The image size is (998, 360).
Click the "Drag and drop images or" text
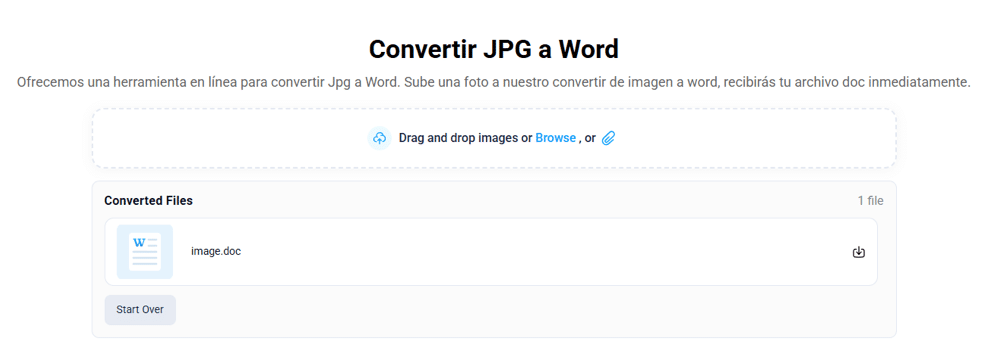pos(465,138)
